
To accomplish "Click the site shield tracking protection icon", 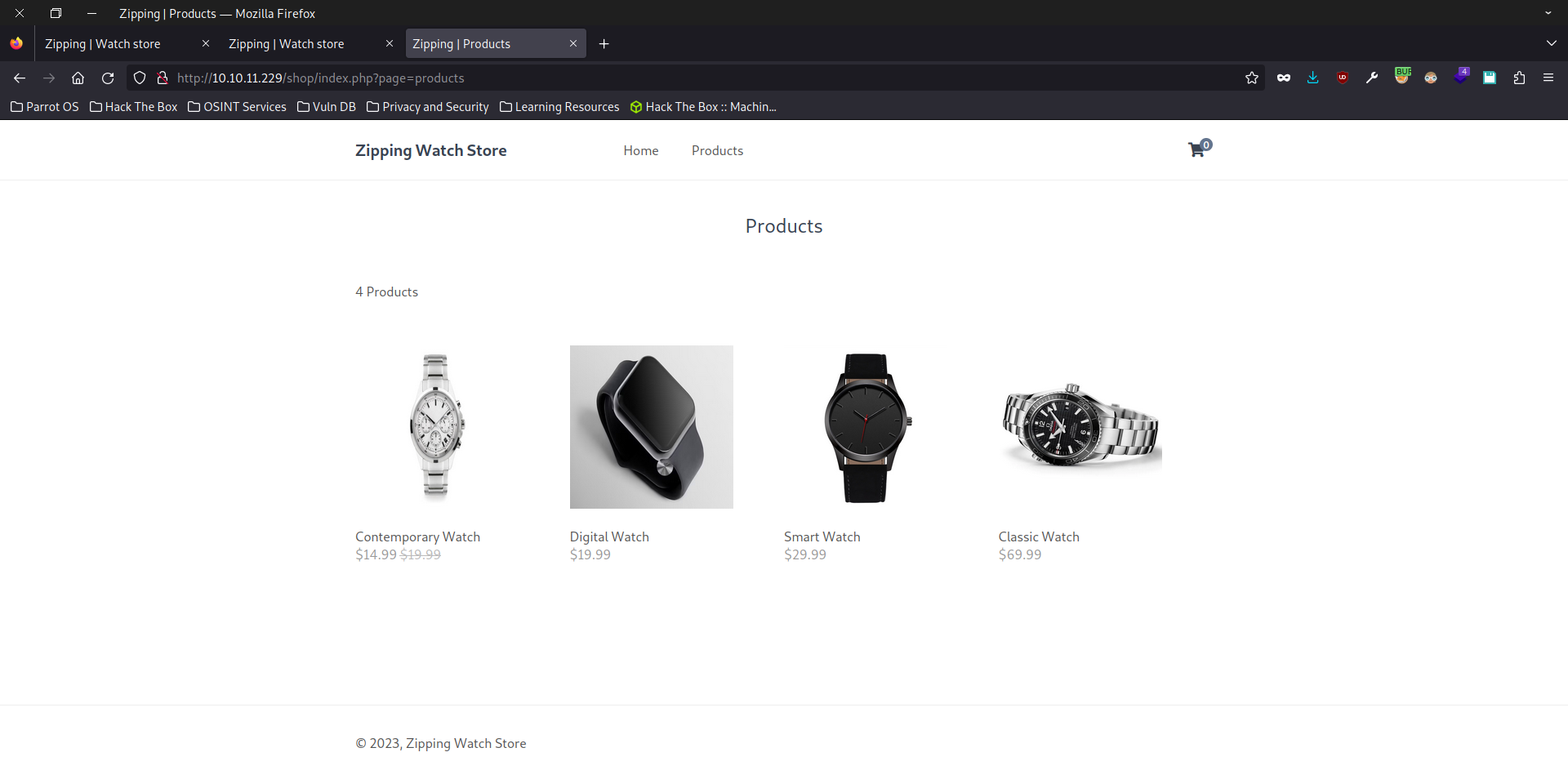I will 140,78.
